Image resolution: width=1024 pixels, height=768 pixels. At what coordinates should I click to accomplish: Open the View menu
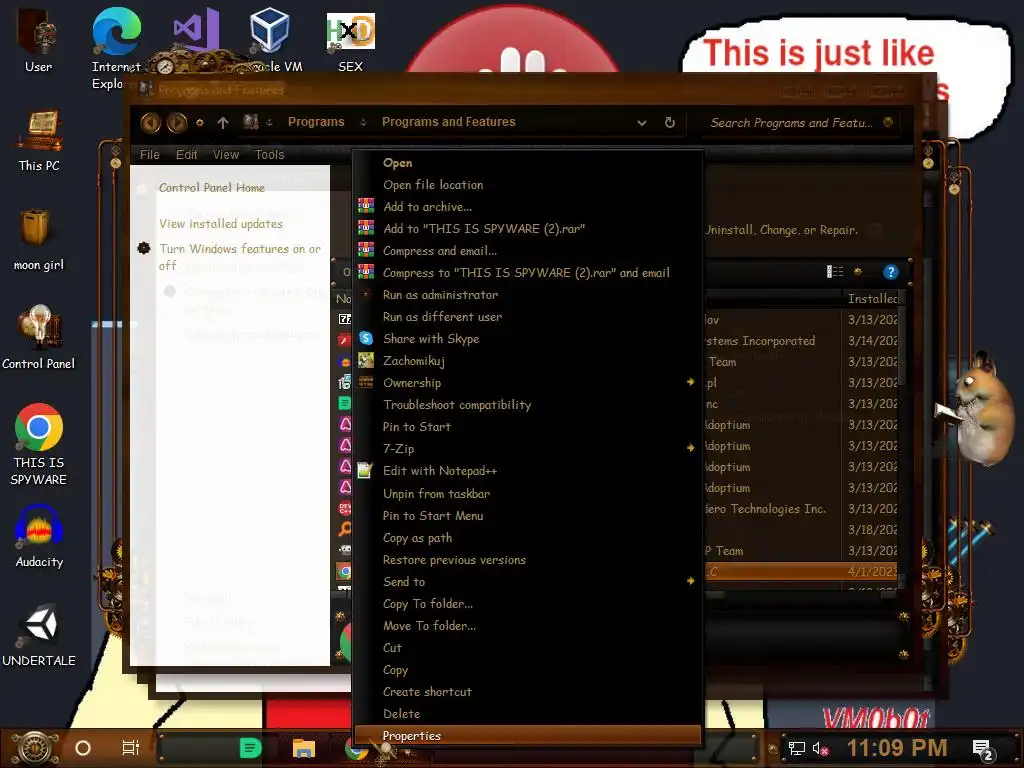pos(226,155)
